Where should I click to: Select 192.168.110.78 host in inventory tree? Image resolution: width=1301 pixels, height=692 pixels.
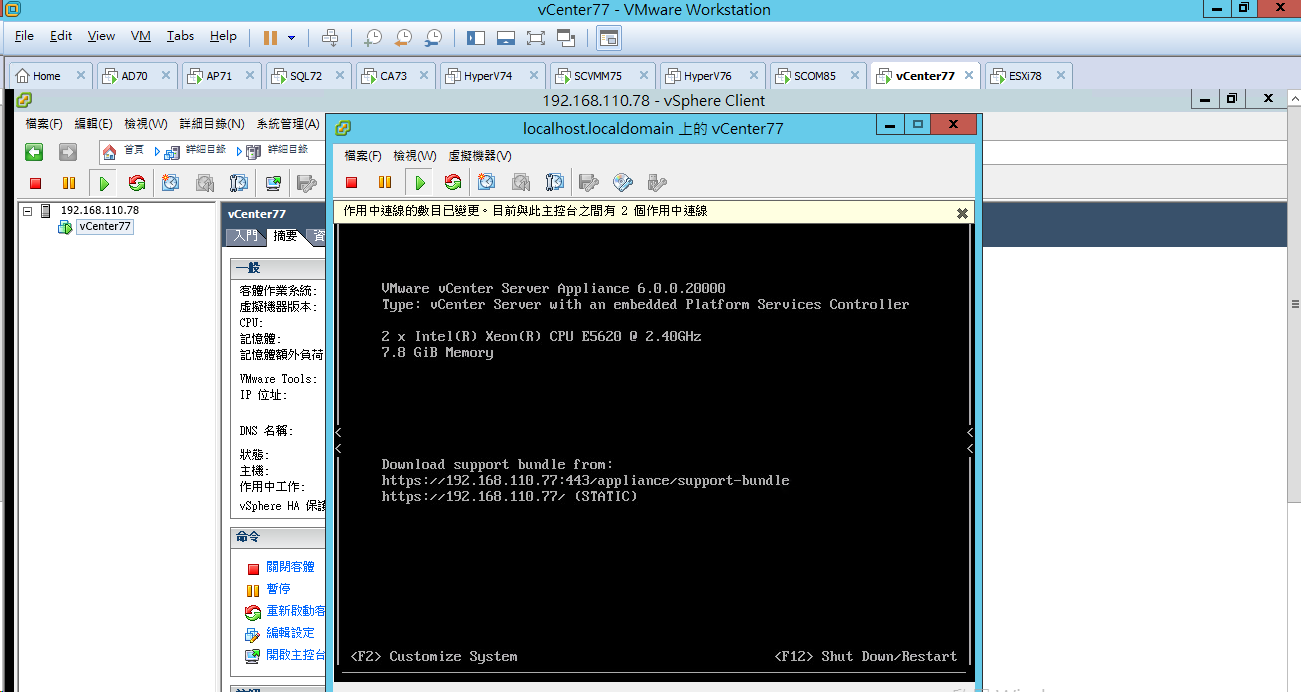coord(99,210)
